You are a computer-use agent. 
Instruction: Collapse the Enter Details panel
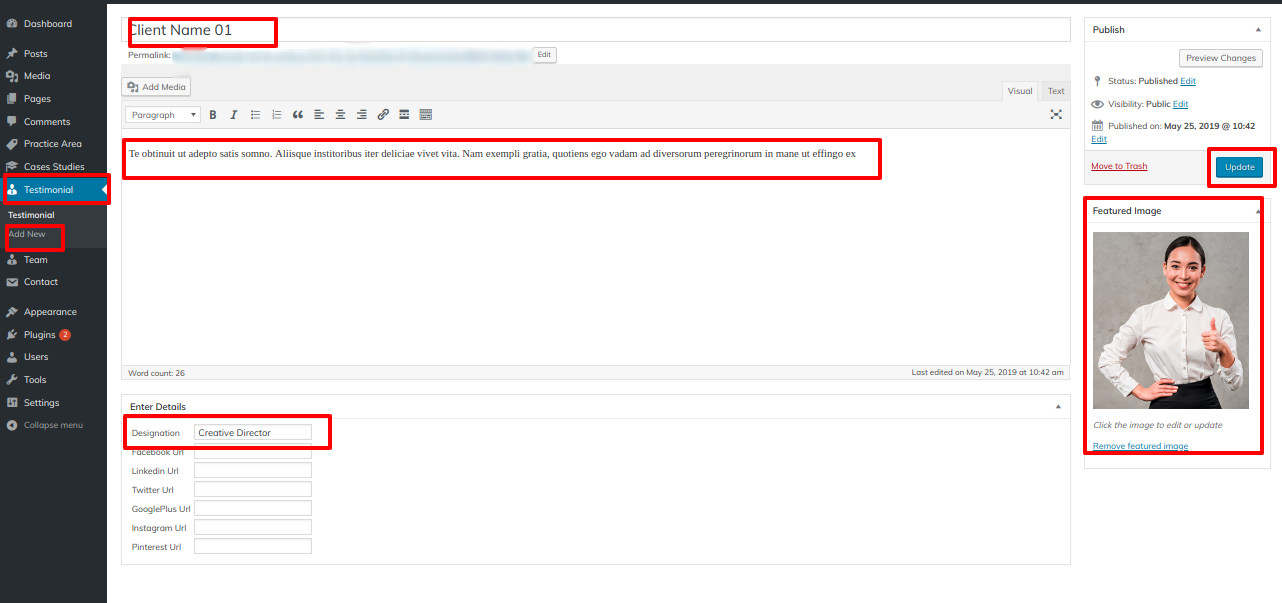(1058, 407)
